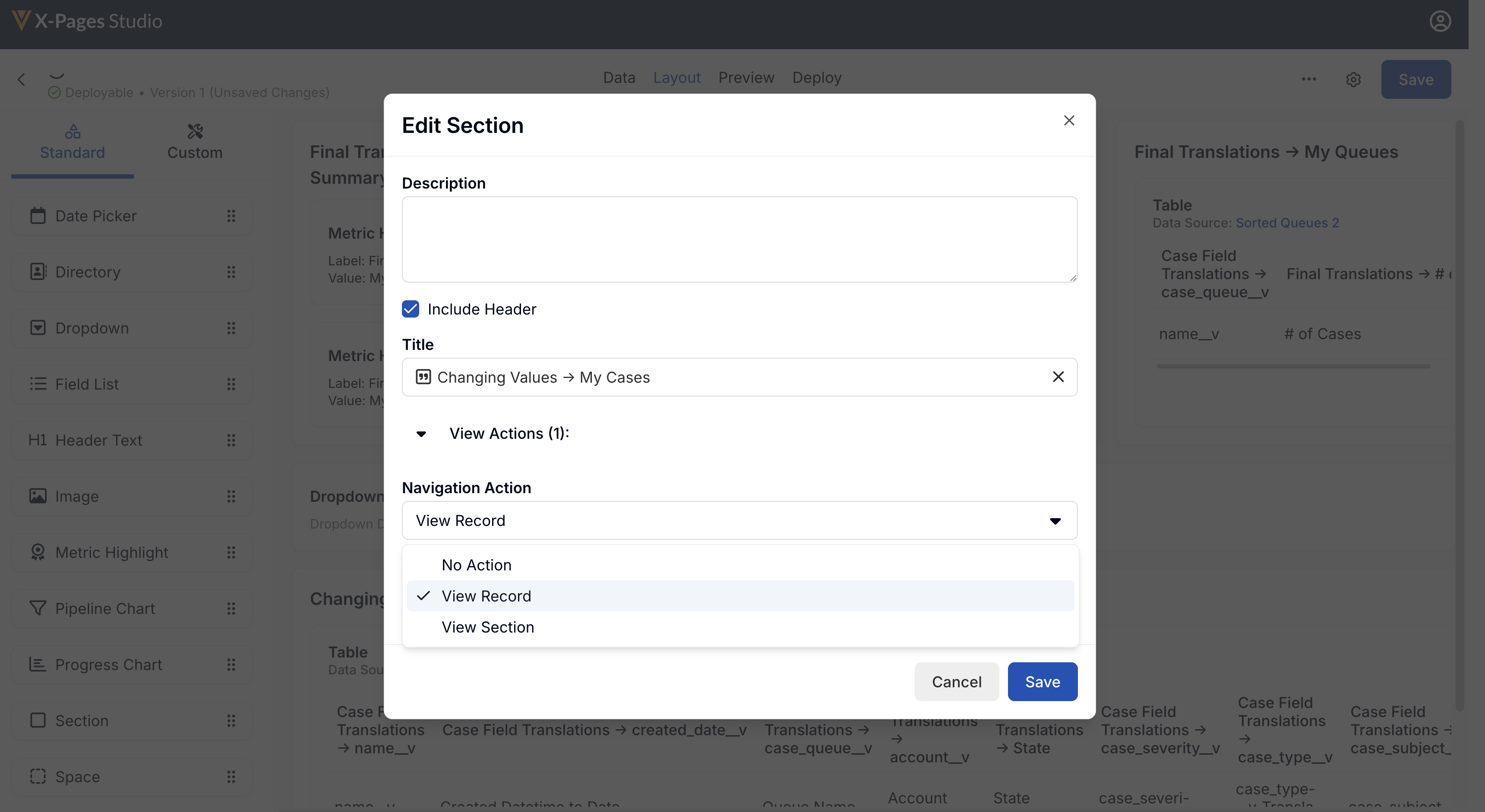The image size is (1485, 812).
Task: Choose the No Action option
Action: click(476, 565)
